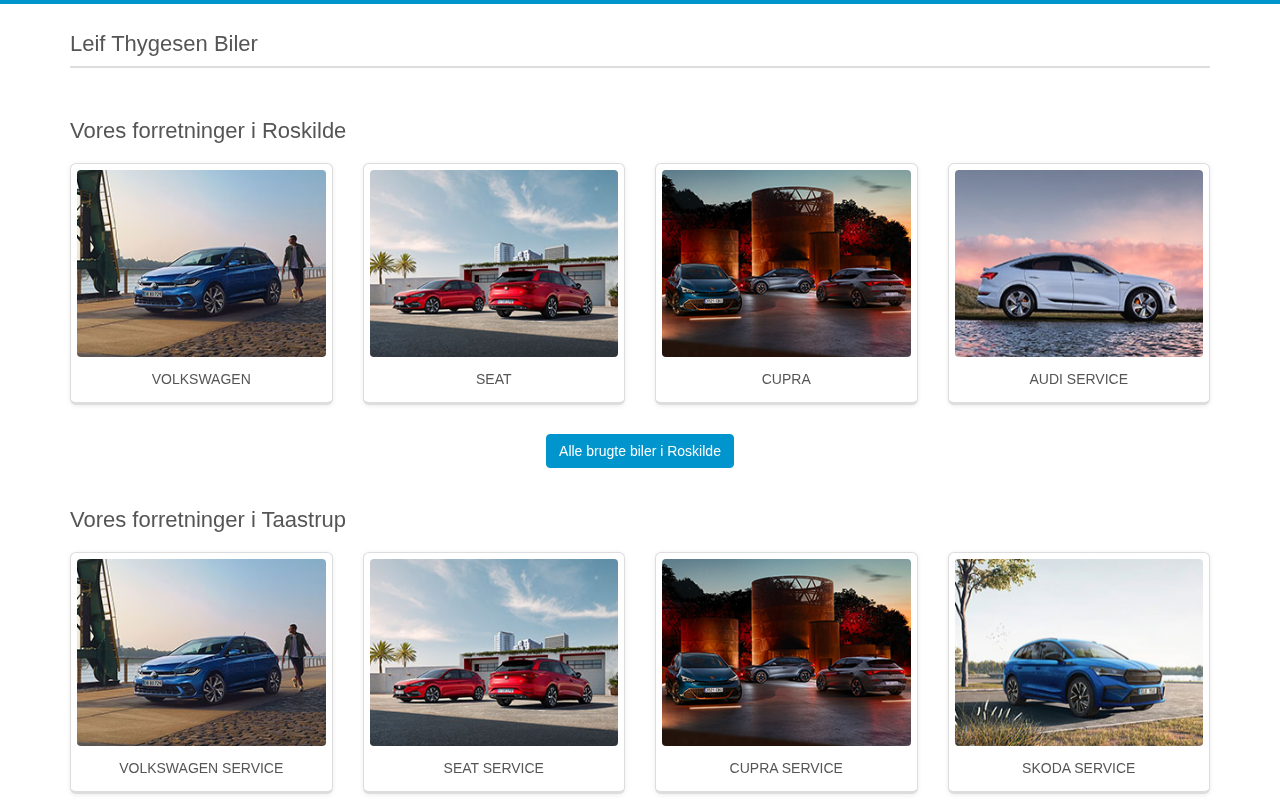1280x800 pixels.
Task: Click the SKODA SERVICE label
Action: pyautogui.click(x=1079, y=768)
